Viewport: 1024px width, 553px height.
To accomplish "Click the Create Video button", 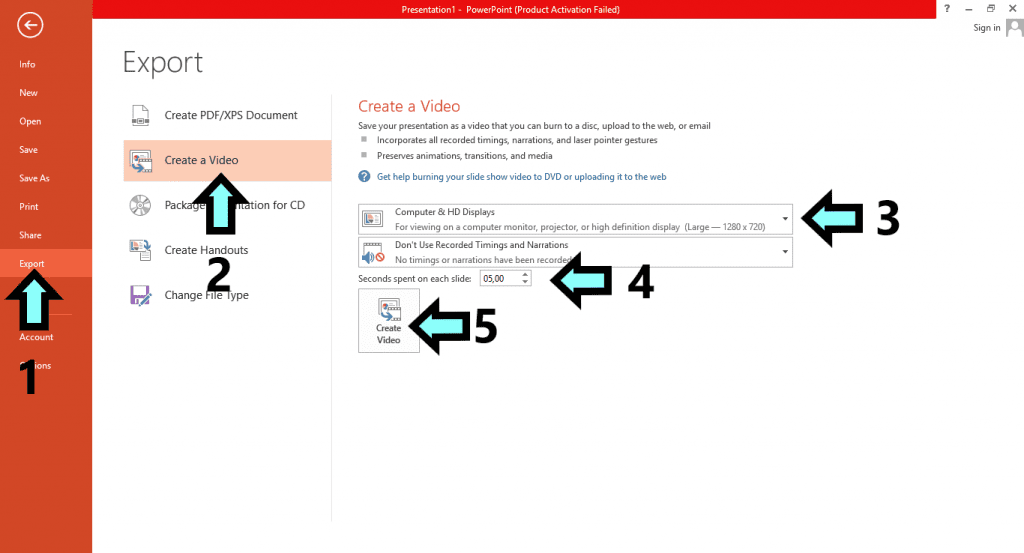I will click(389, 321).
